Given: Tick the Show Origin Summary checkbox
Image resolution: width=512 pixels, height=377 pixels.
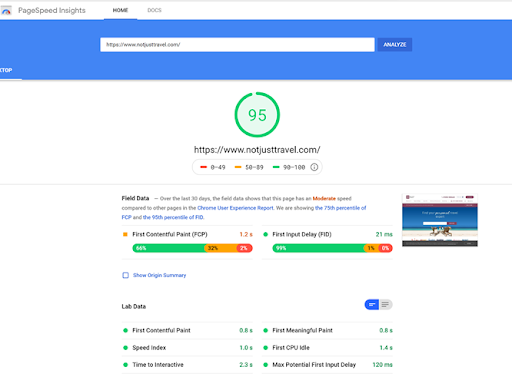Looking at the screenshot, I should [125, 275].
